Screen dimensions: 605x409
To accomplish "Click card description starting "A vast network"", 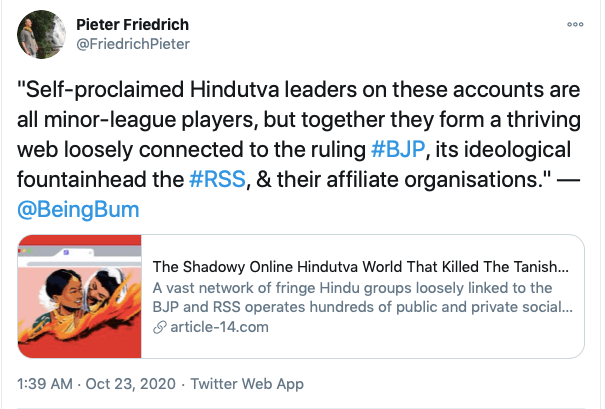I will pyautogui.click(x=360, y=288).
